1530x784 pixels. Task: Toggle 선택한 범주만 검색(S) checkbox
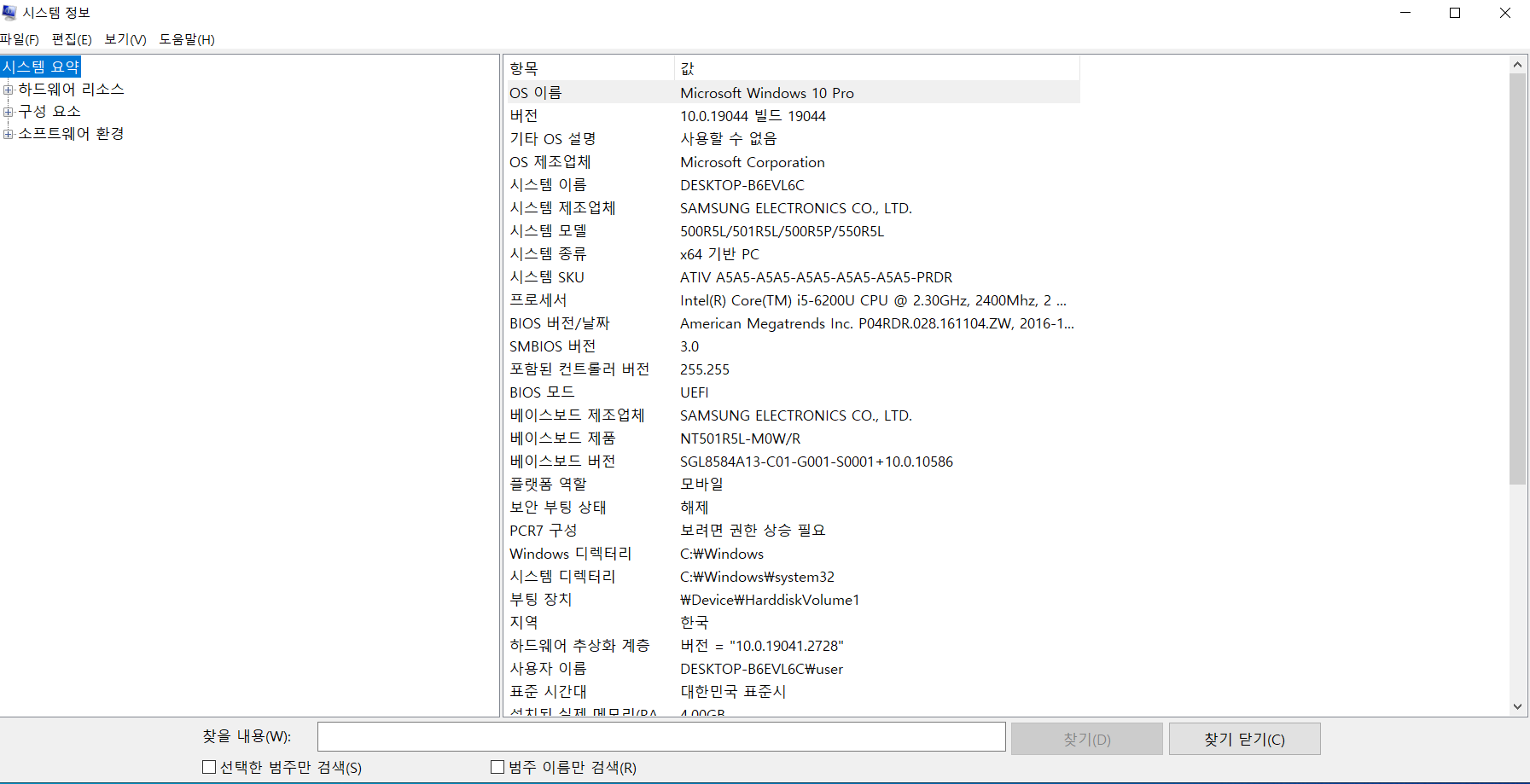pos(209,767)
